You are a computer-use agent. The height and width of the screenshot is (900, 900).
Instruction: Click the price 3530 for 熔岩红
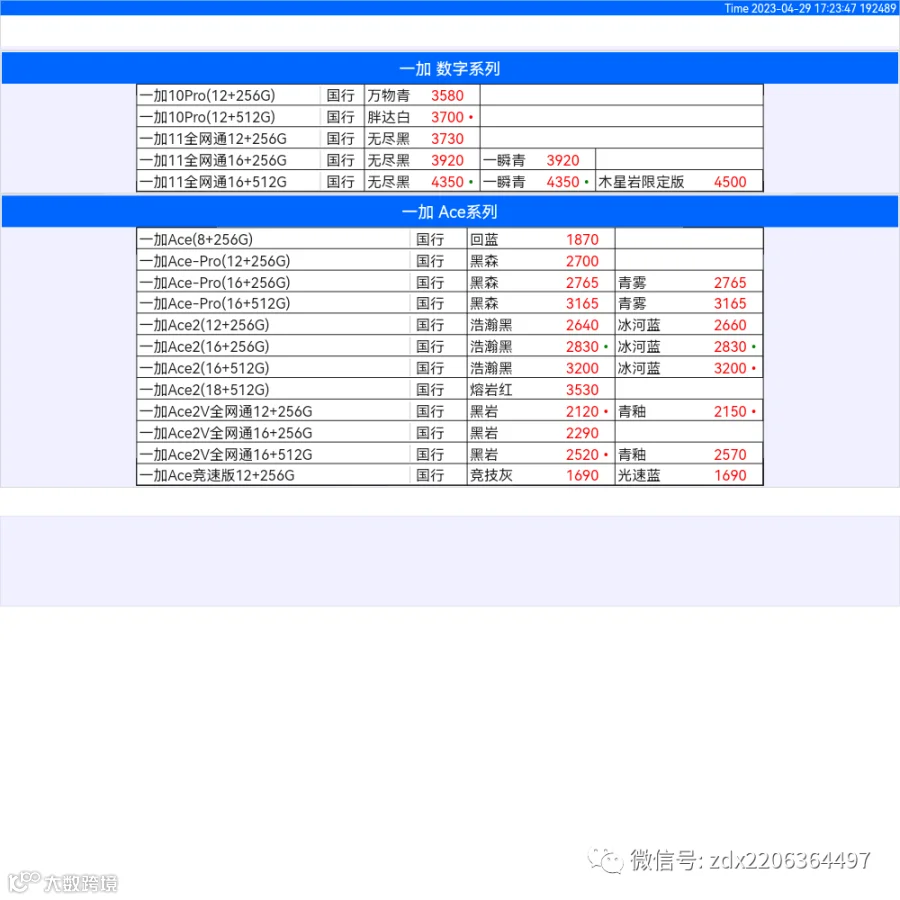(x=582, y=390)
